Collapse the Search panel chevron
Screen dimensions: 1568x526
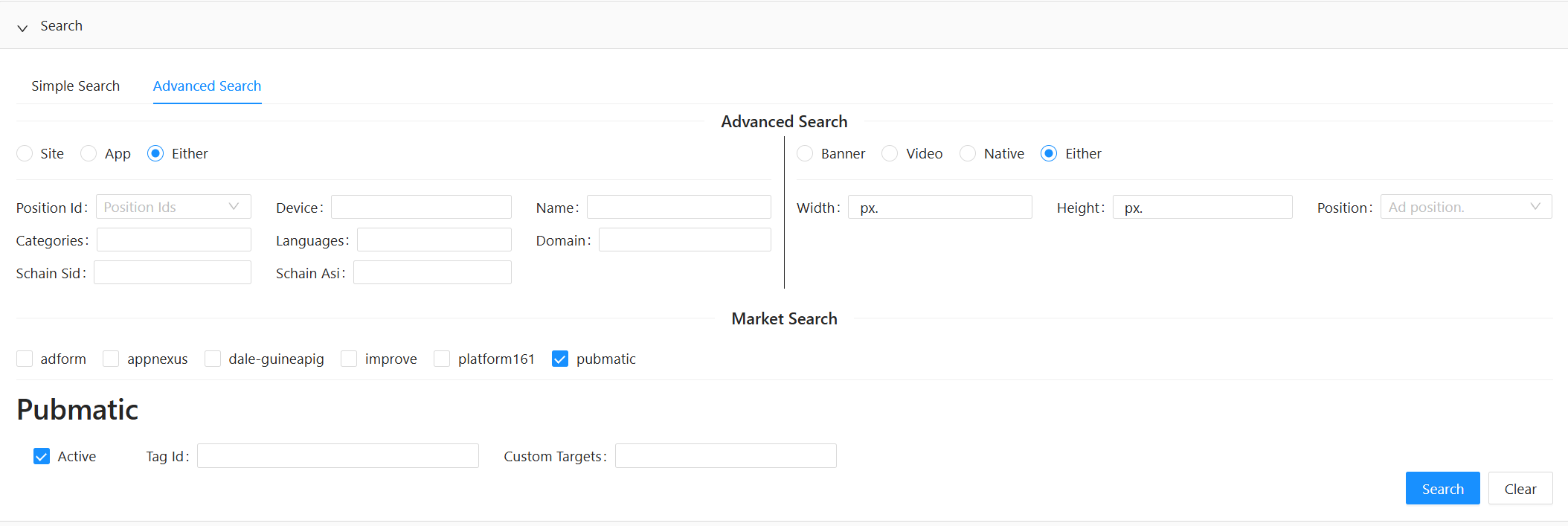[22, 28]
